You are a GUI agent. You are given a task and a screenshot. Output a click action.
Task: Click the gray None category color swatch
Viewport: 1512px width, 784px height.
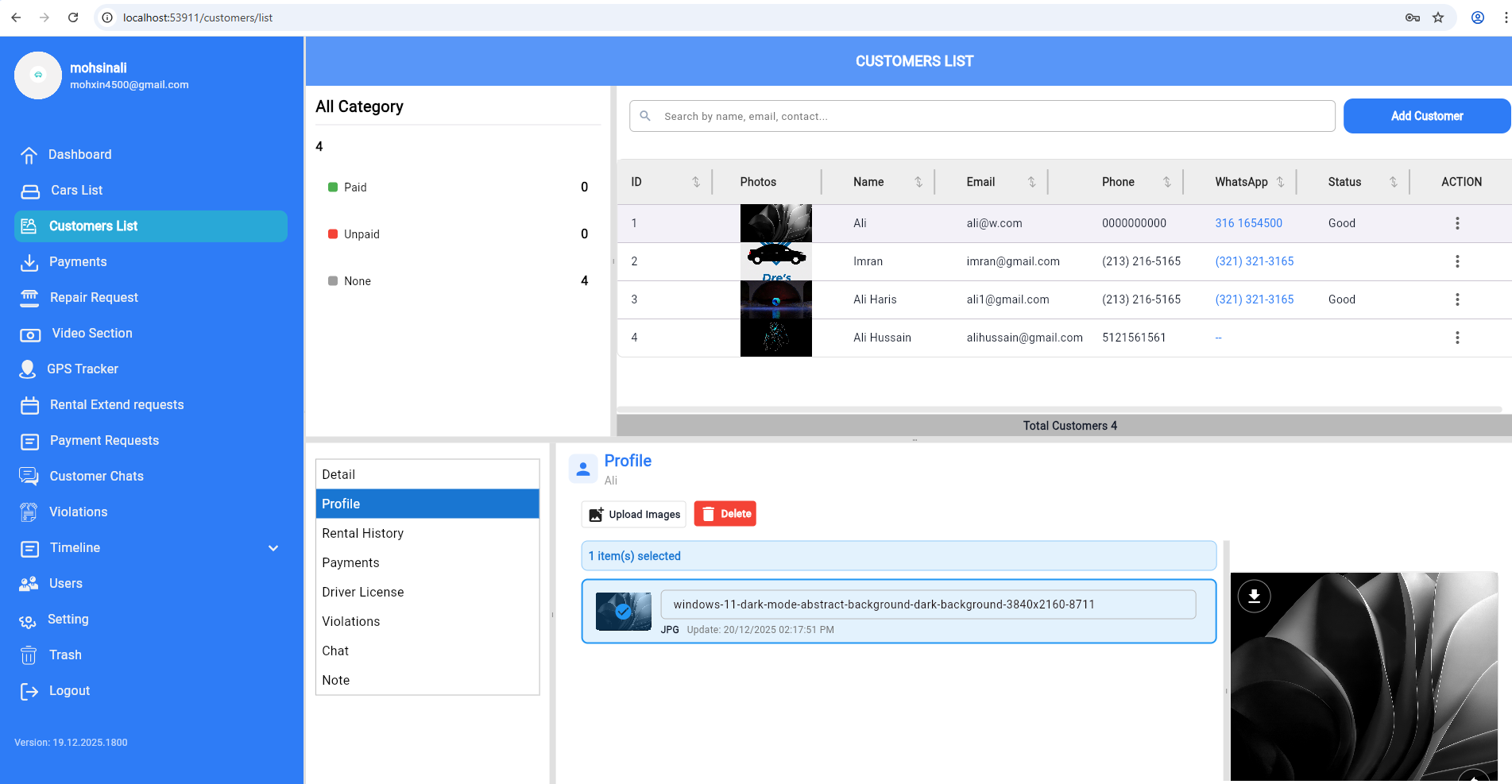pos(333,281)
